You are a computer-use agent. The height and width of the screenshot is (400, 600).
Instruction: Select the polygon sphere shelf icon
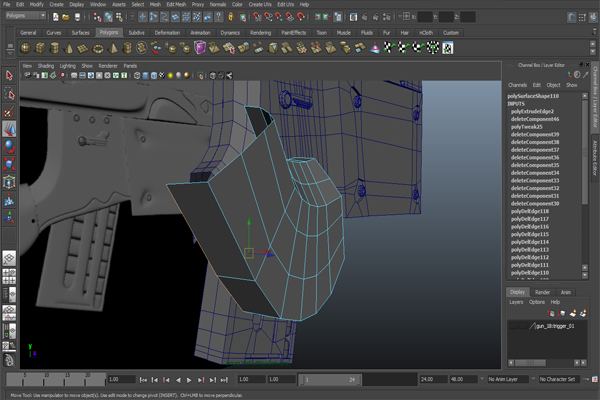26,48
